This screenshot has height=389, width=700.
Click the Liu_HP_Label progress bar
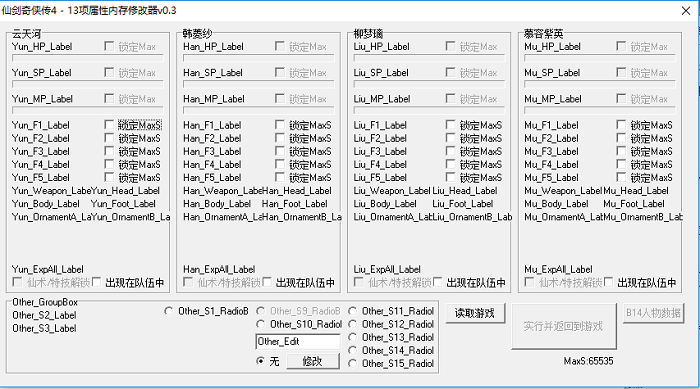tap(429, 58)
